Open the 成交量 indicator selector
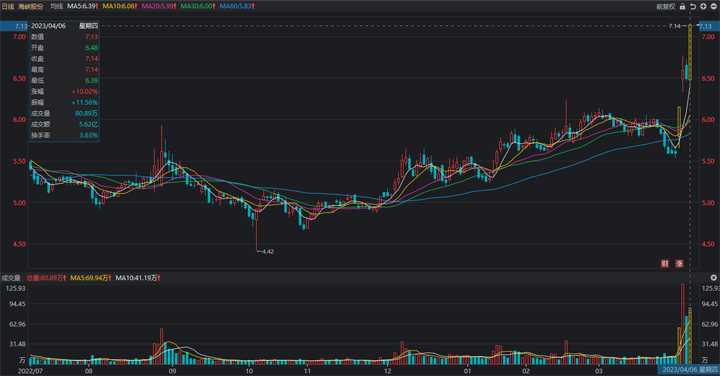 pos(11,278)
